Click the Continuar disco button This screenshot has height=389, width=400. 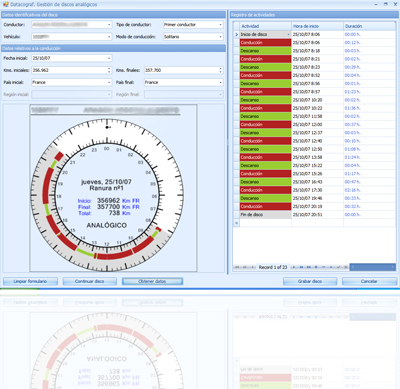click(90, 281)
